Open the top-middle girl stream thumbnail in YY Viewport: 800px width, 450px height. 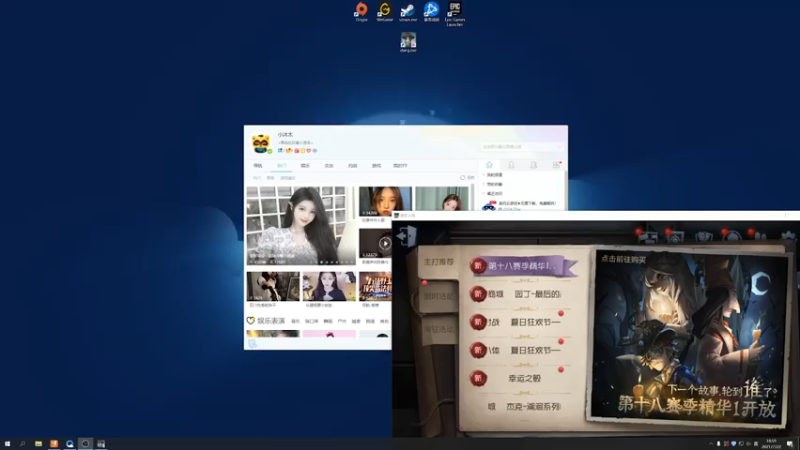coord(385,201)
